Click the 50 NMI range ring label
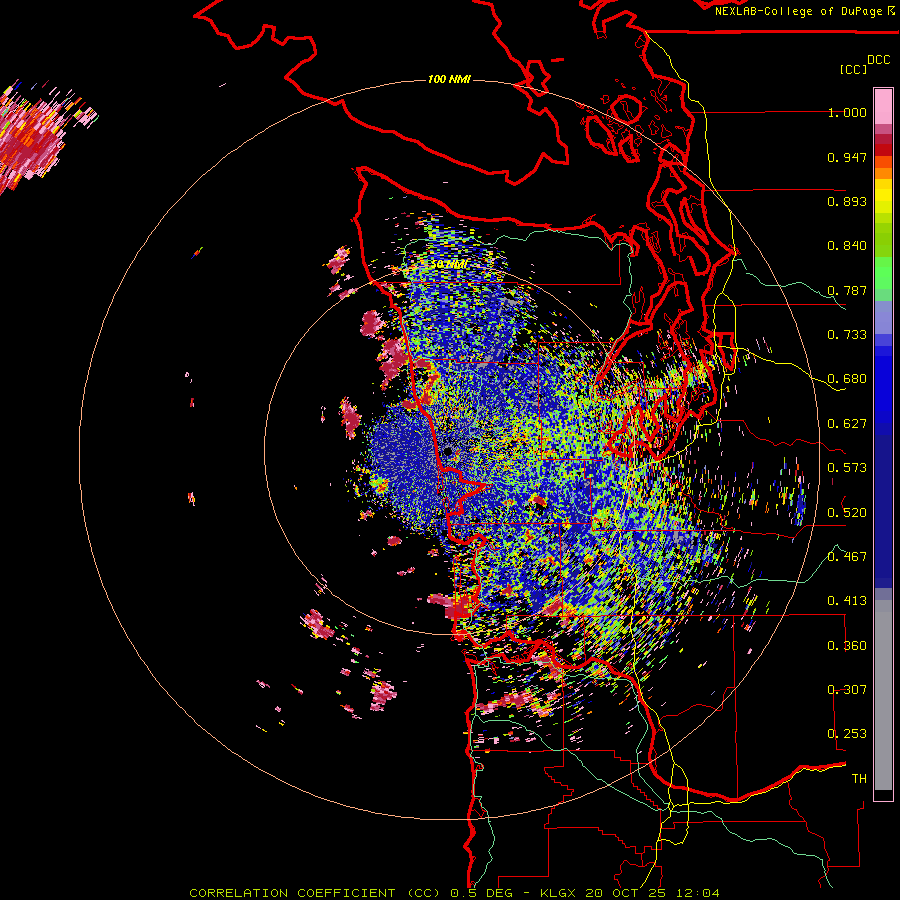Viewport: 900px width, 900px height. click(x=449, y=265)
